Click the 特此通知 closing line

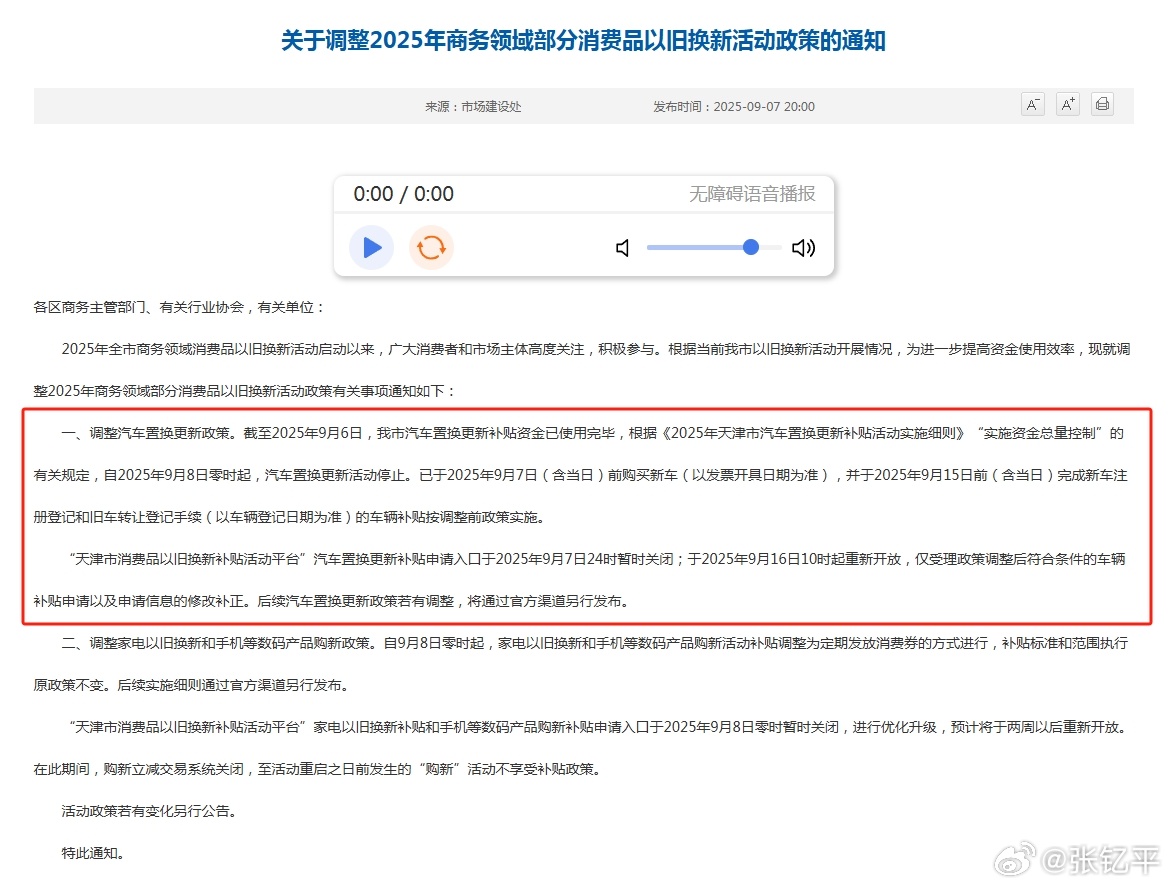pos(93,853)
